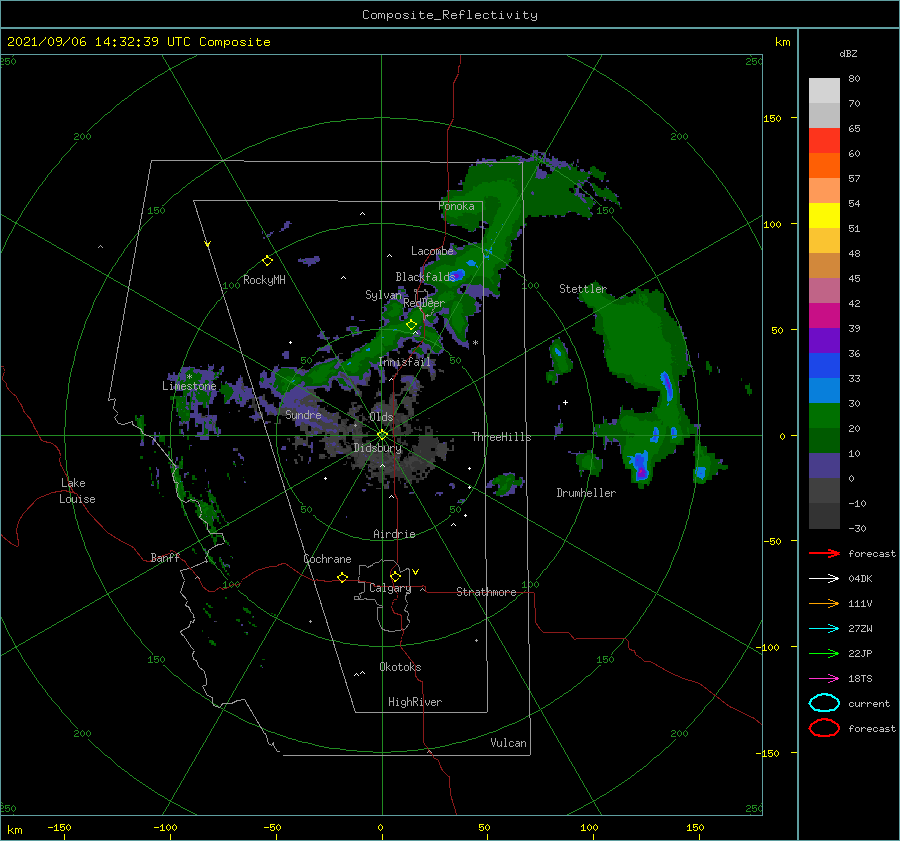Screen dimensions: 900x841
Task: Click the RockyMH station label
Action: [264, 280]
